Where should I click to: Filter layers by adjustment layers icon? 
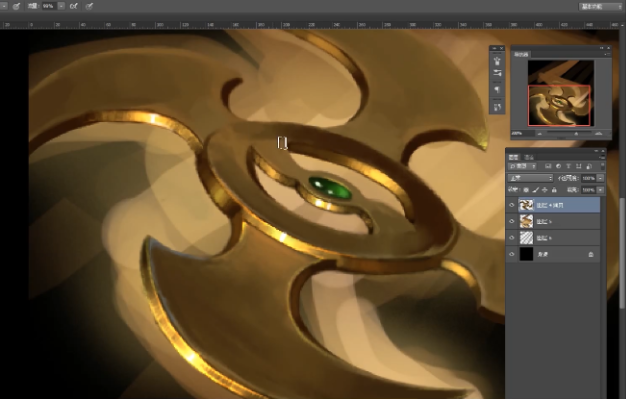tap(558, 166)
